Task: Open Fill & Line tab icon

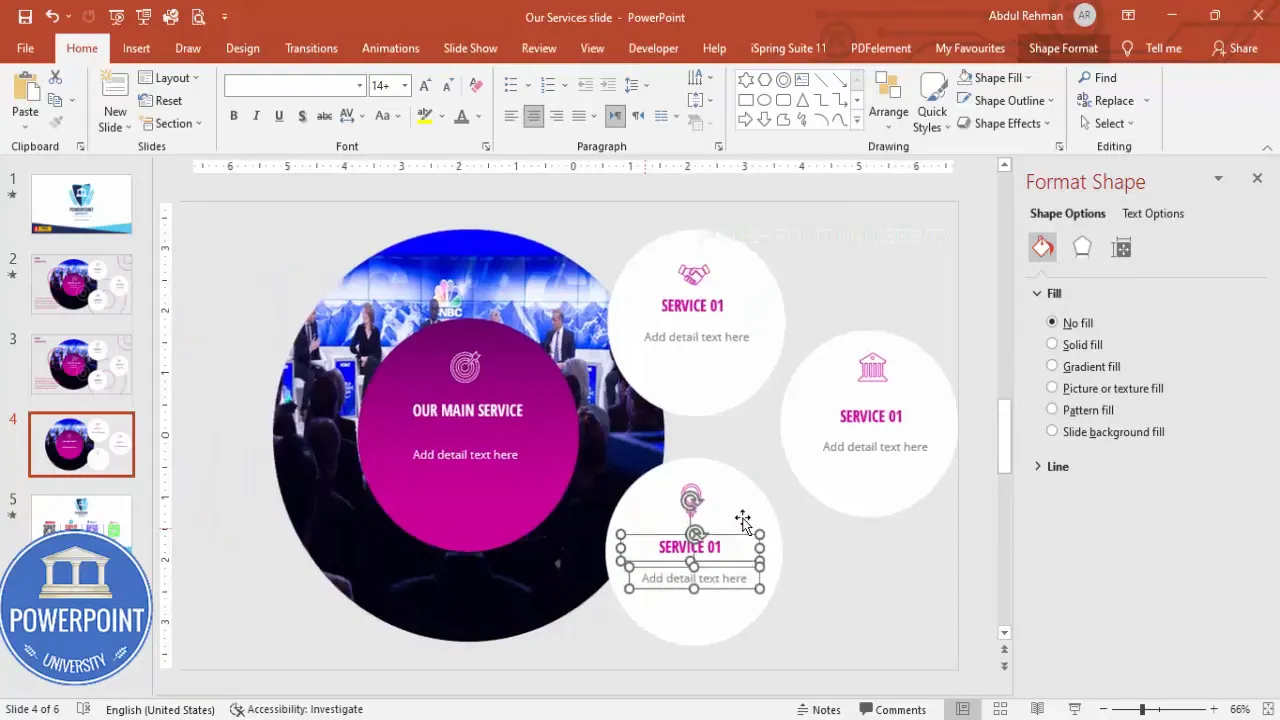Action: pos(1042,248)
